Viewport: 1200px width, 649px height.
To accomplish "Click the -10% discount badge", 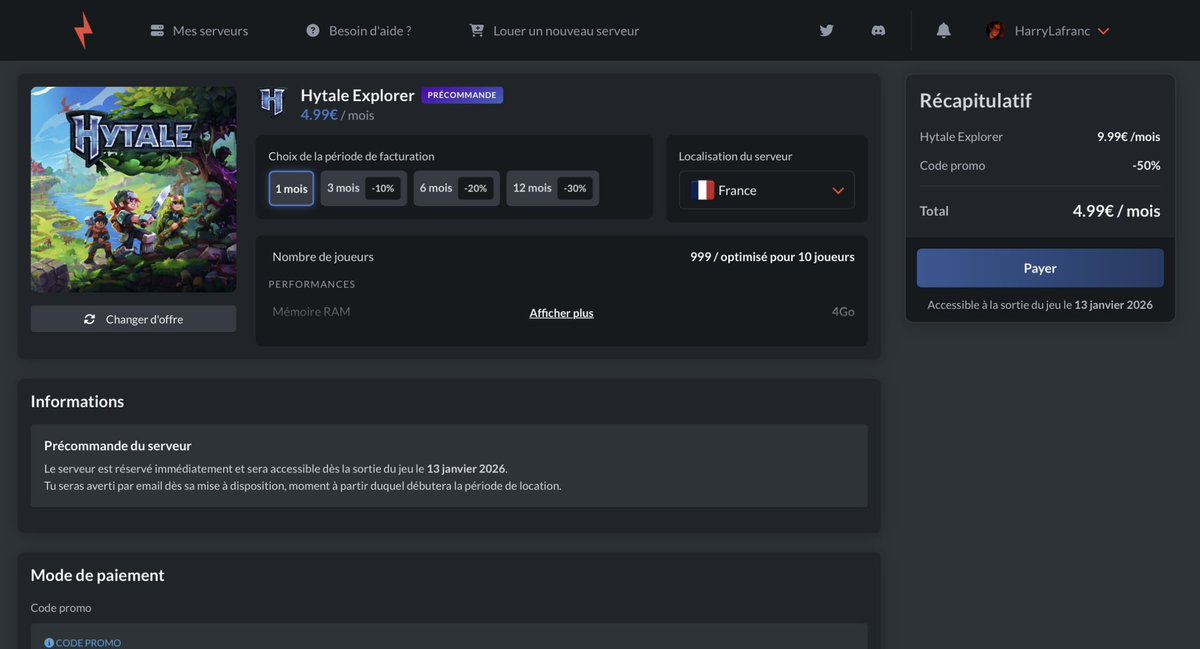I will (383, 188).
